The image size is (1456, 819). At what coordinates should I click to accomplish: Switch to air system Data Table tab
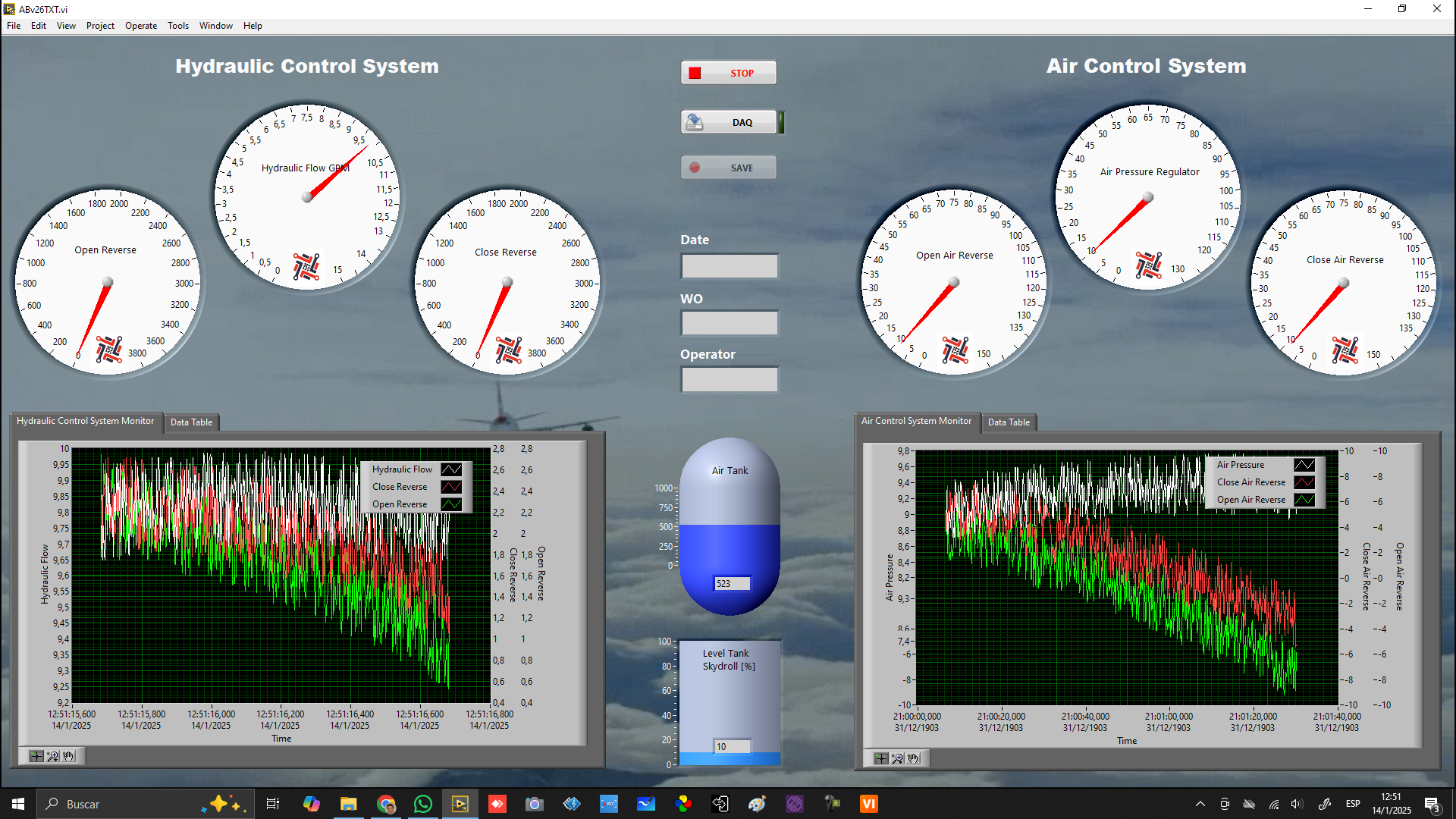(x=1009, y=422)
